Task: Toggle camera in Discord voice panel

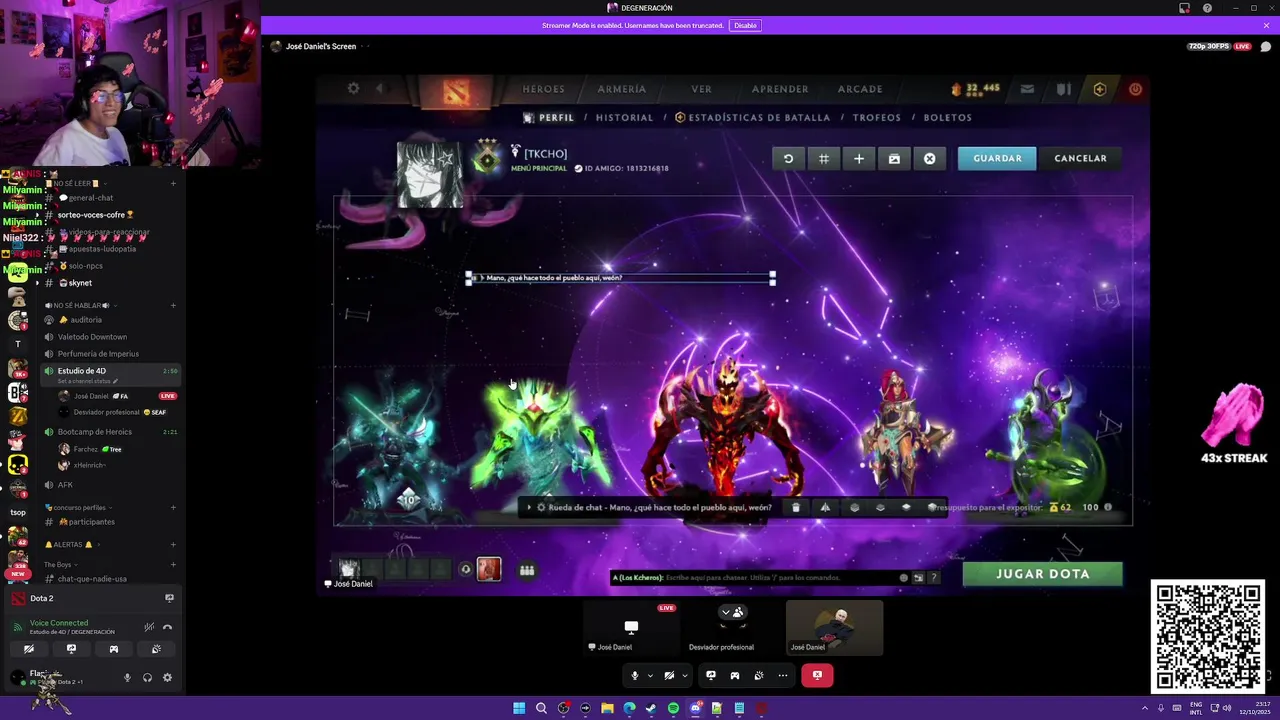Action: [28, 649]
